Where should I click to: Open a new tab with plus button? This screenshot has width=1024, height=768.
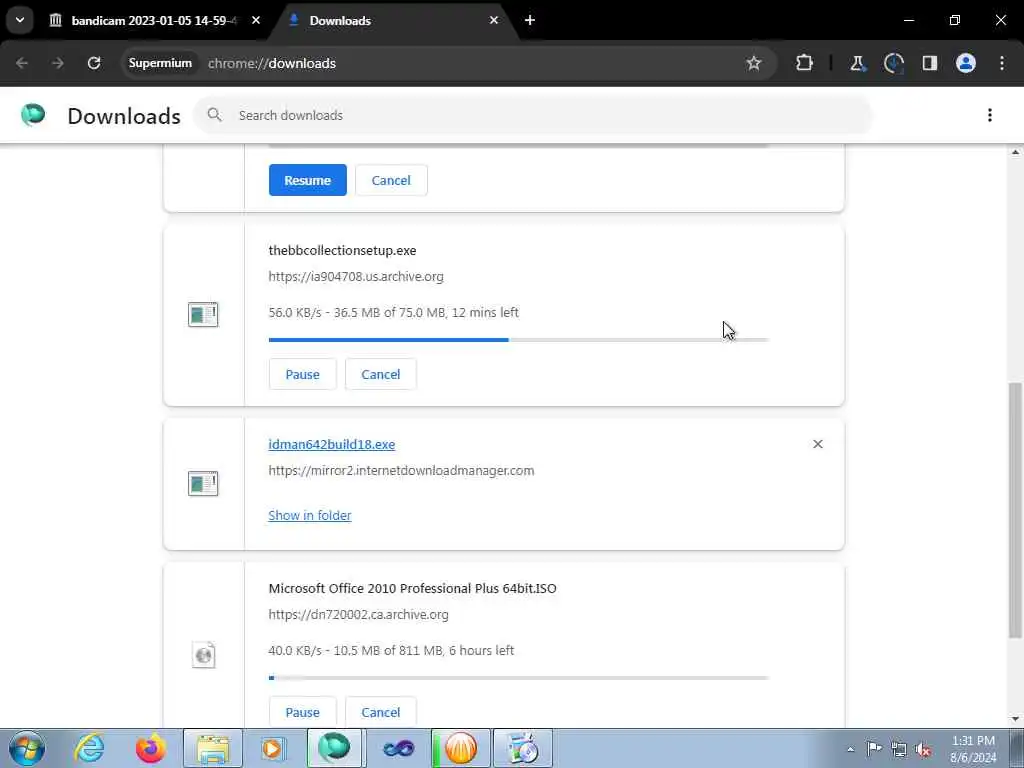(530, 21)
